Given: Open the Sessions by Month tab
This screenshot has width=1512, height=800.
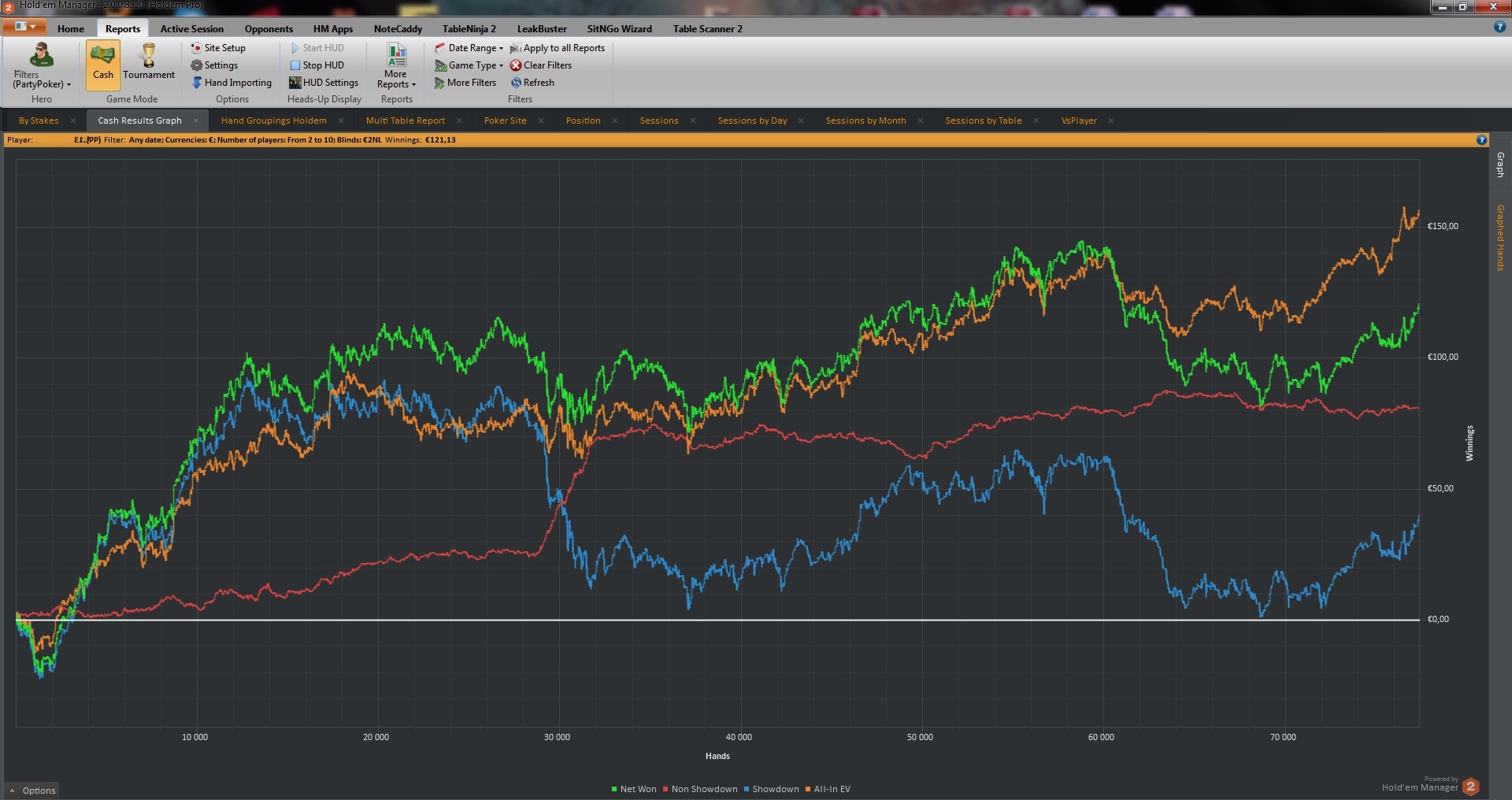Looking at the screenshot, I should 865,120.
